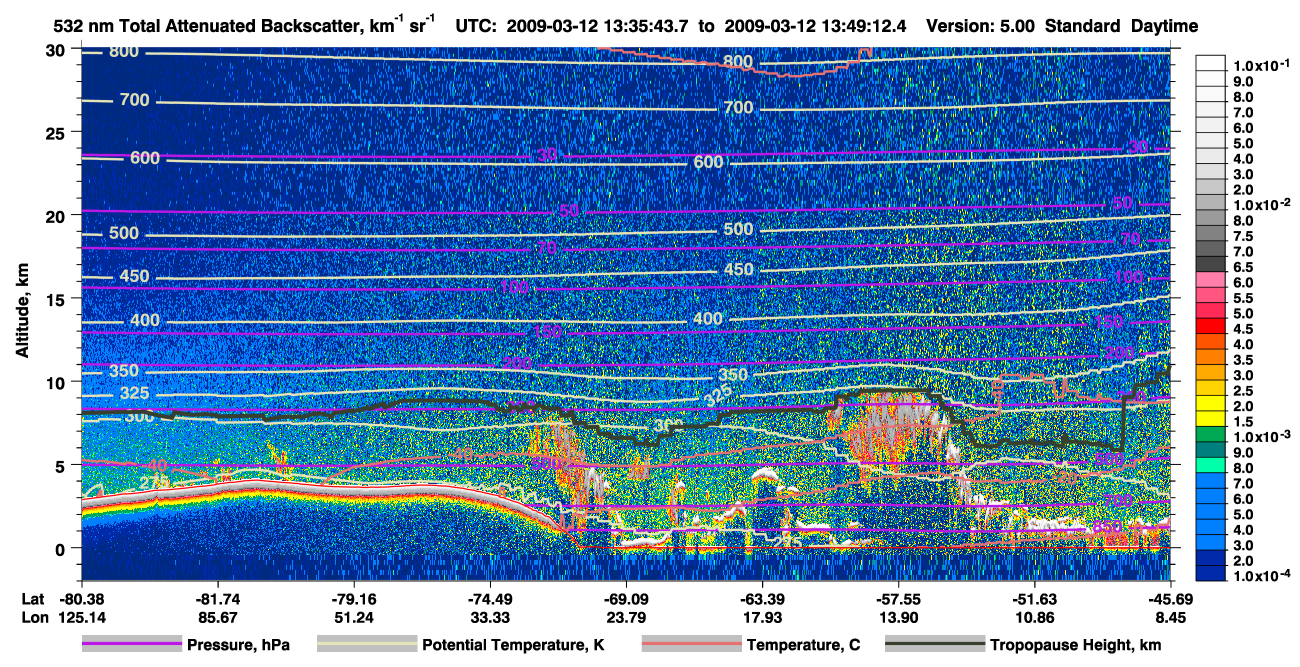1300x667 pixels.
Task: Select the latitude value '-45.69'
Action: point(1170,599)
